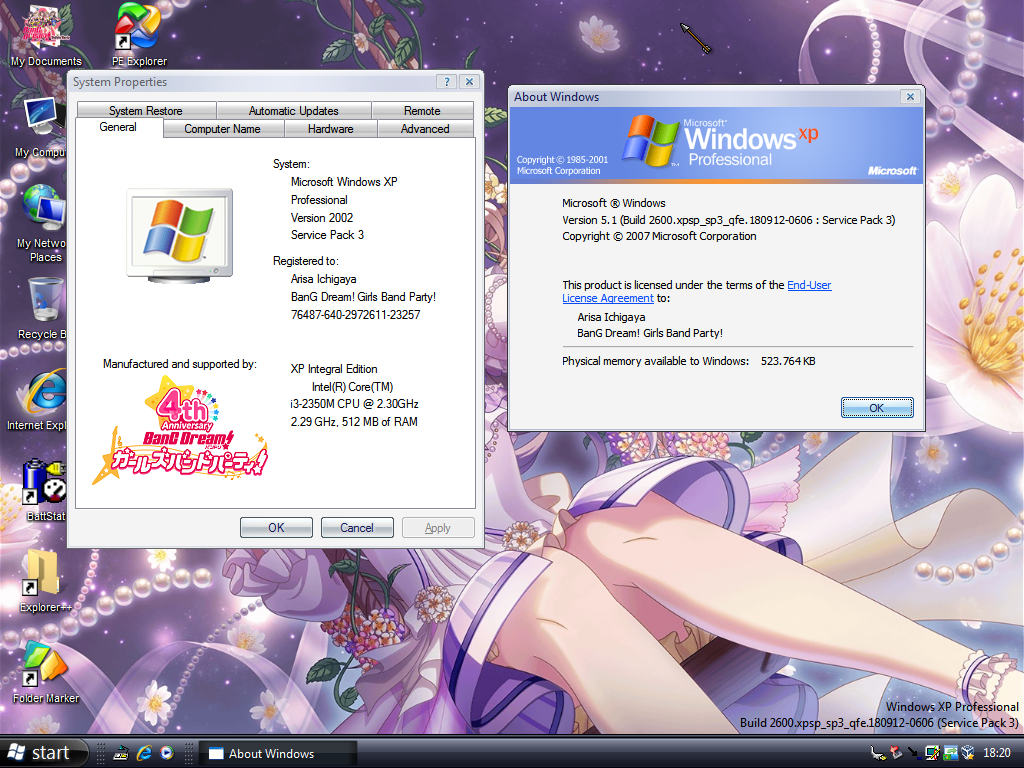
Task: Click System Properties title bar
Action: click(251, 82)
